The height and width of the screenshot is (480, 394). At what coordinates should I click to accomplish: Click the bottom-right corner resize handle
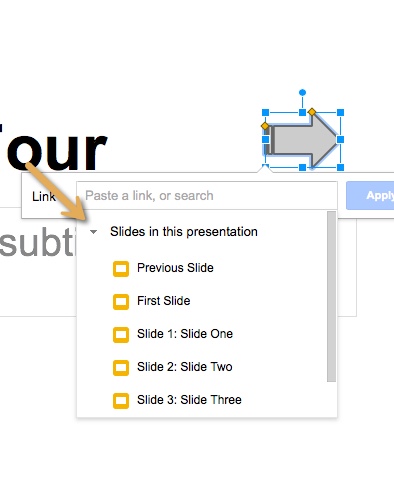[340, 167]
